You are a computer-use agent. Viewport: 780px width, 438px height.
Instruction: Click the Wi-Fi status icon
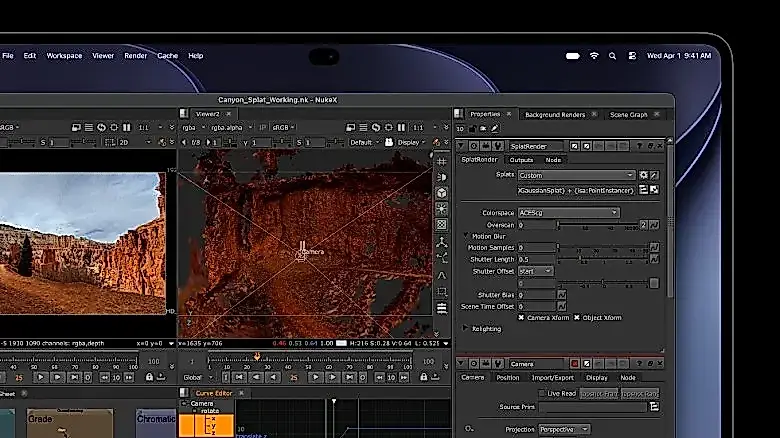pos(594,56)
